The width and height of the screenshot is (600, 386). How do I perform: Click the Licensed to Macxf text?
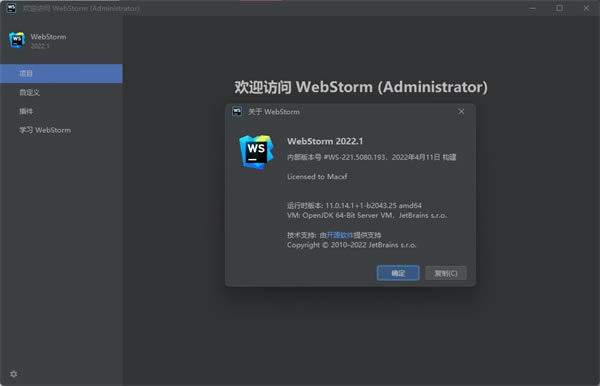(317, 176)
